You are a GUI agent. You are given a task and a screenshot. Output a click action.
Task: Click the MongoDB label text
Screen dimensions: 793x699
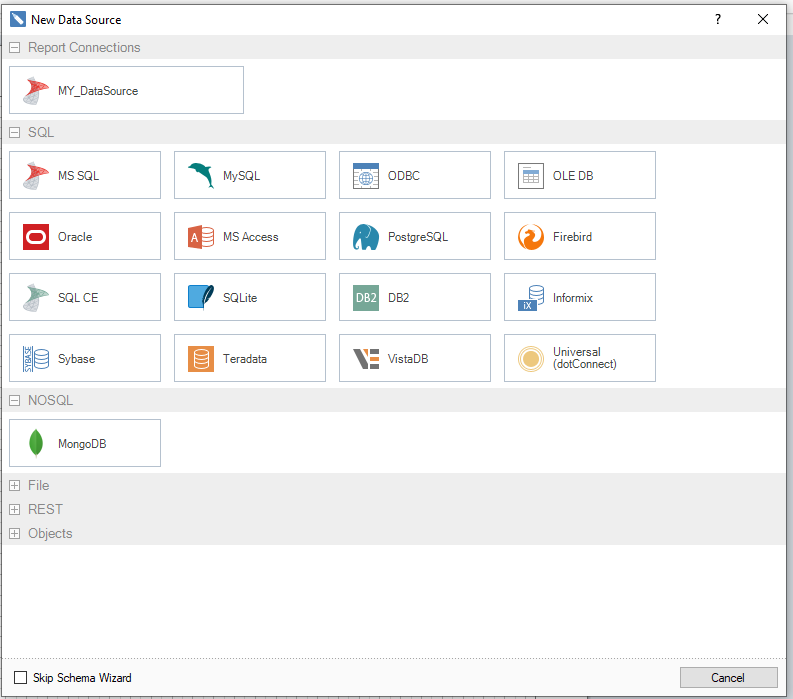pyautogui.click(x=82, y=444)
